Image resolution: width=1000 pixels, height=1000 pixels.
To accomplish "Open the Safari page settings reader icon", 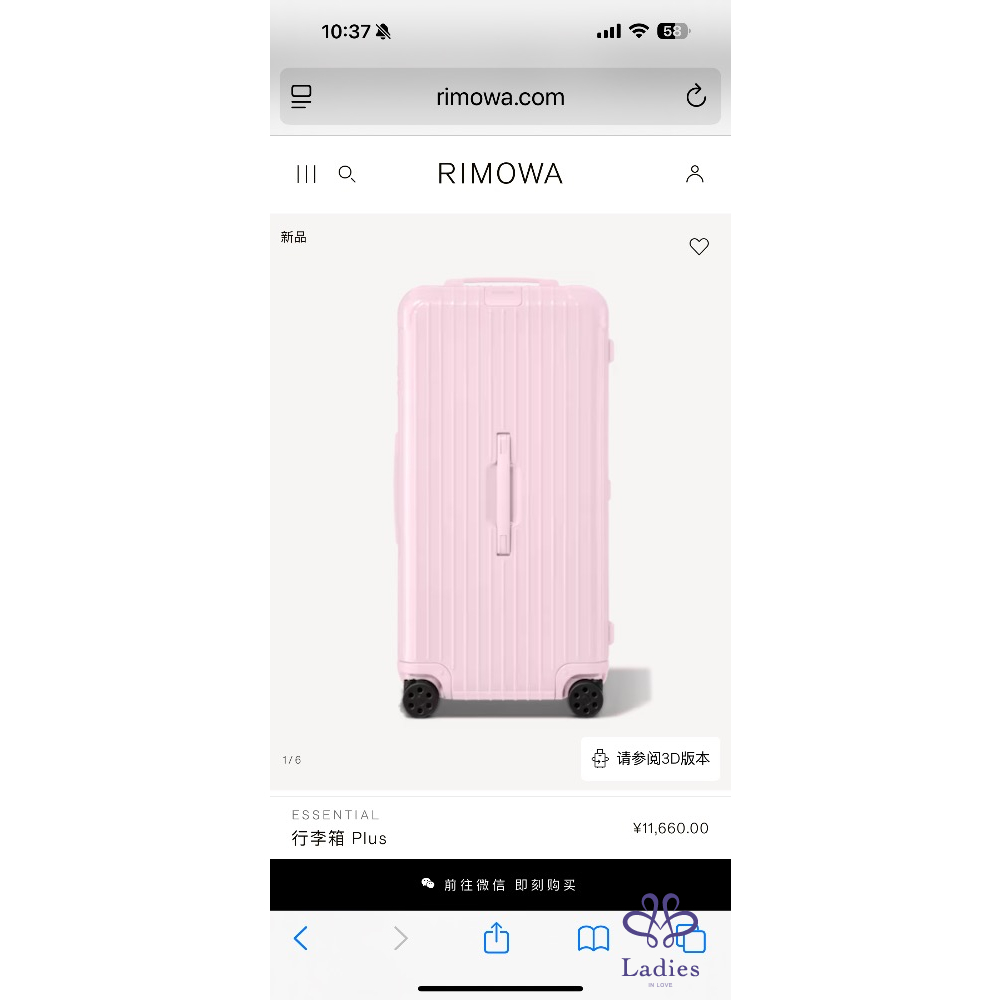I will coord(301,97).
